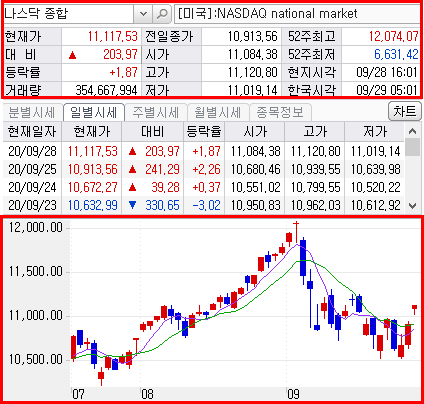Switch to the 분별시세 tab
424x404 pixels.
tap(32, 112)
